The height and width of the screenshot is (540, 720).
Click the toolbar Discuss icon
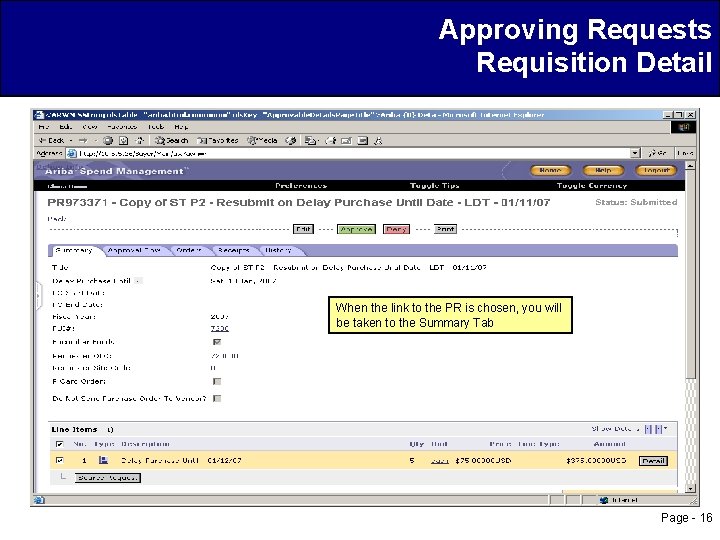point(363,141)
